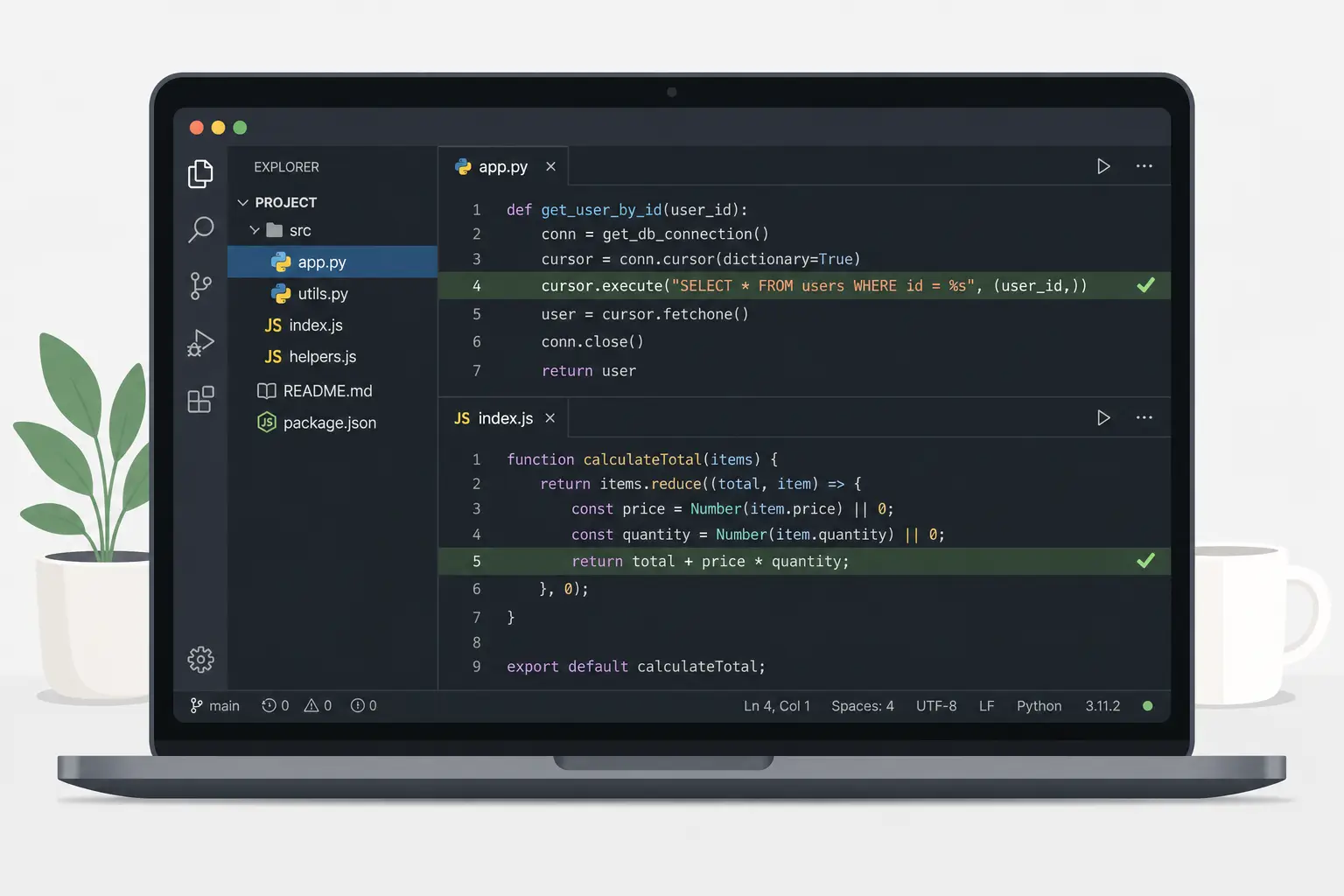Collapse the PROJECT section chevron
The height and width of the screenshot is (896, 1344).
[242, 203]
